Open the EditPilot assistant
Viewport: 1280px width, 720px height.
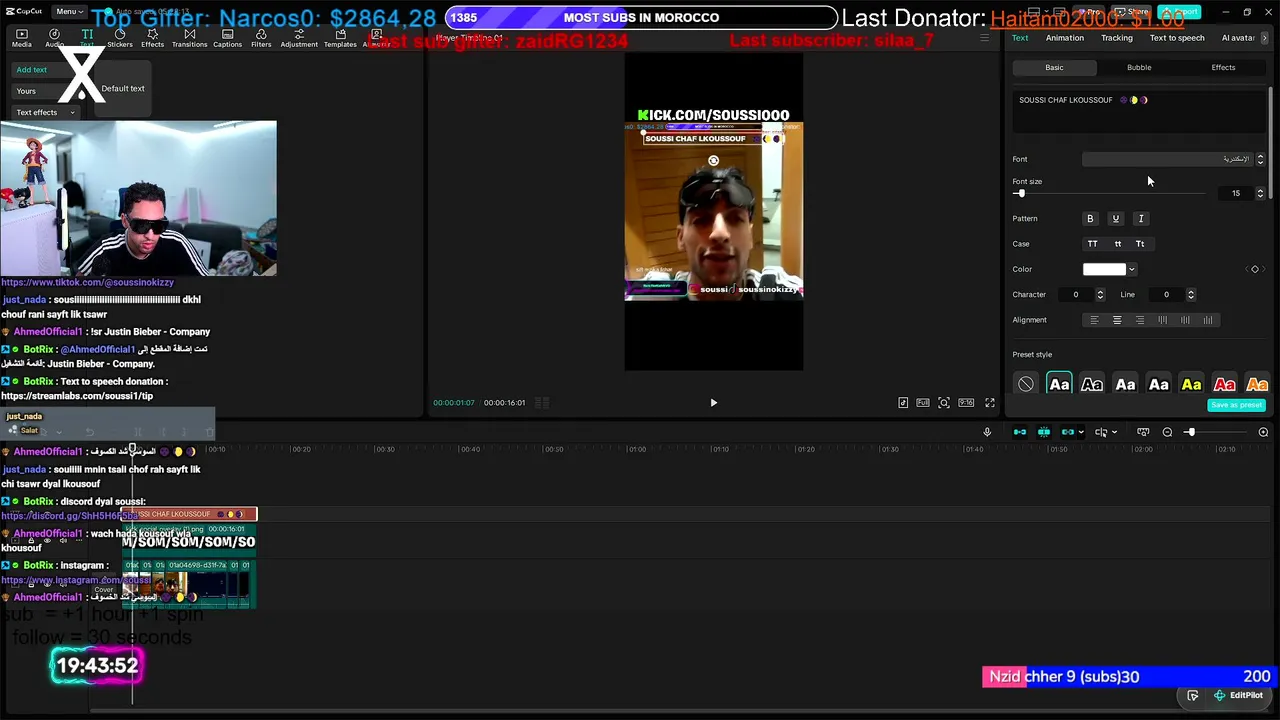1238,696
